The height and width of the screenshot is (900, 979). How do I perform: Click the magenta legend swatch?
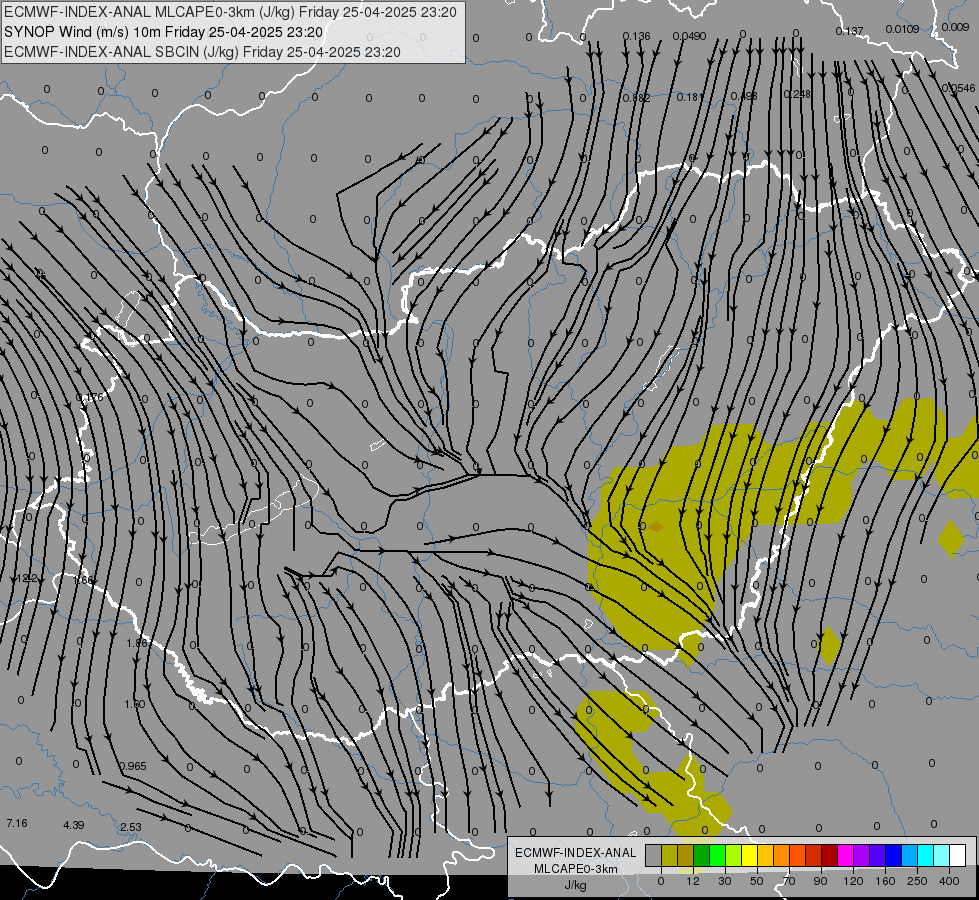coord(845,855)
